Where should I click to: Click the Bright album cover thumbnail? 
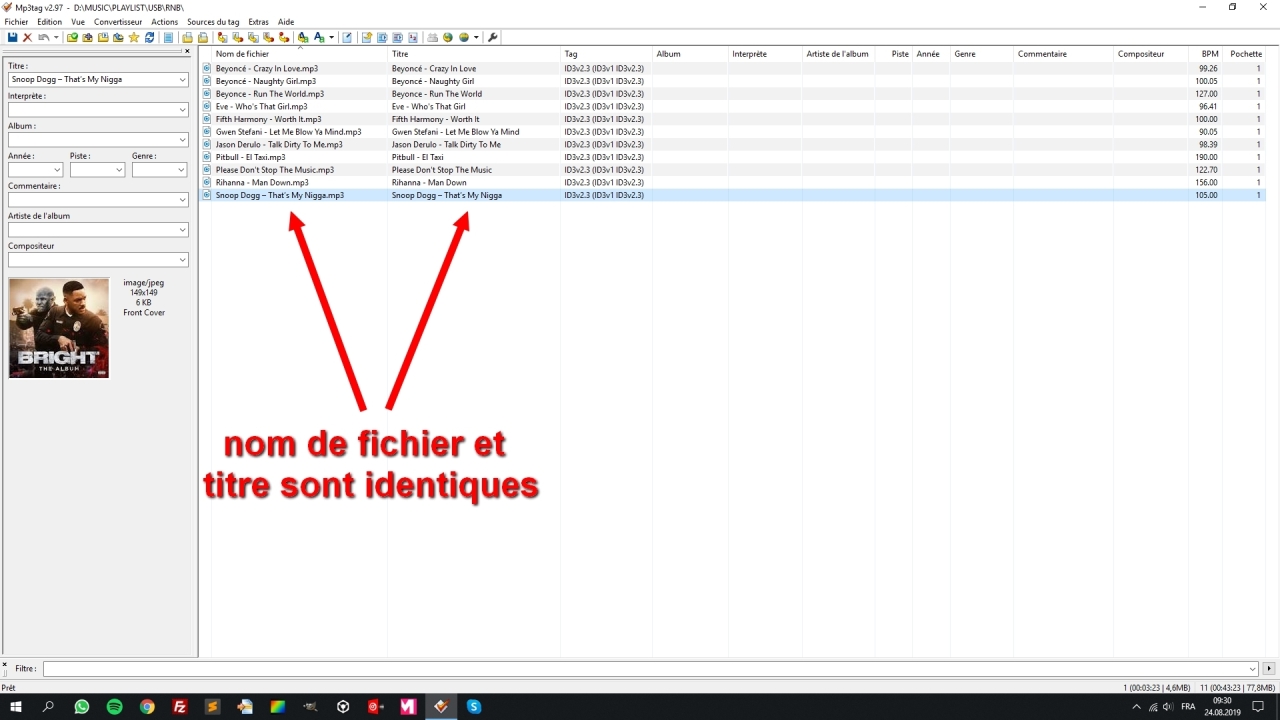click(x=59, y=328)
